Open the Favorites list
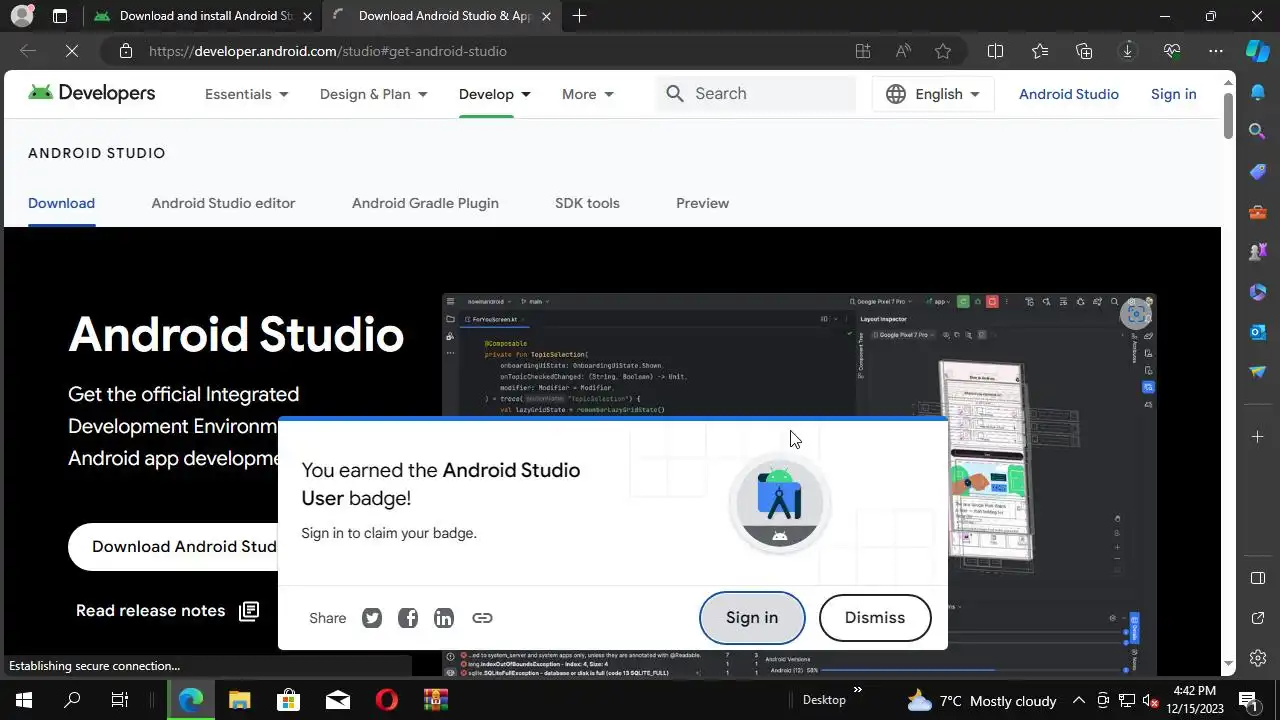 (x=1040, y=51)
